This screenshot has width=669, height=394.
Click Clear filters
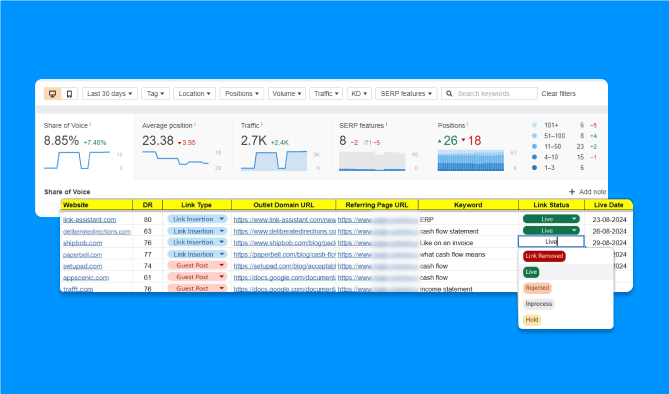[558, 93]
